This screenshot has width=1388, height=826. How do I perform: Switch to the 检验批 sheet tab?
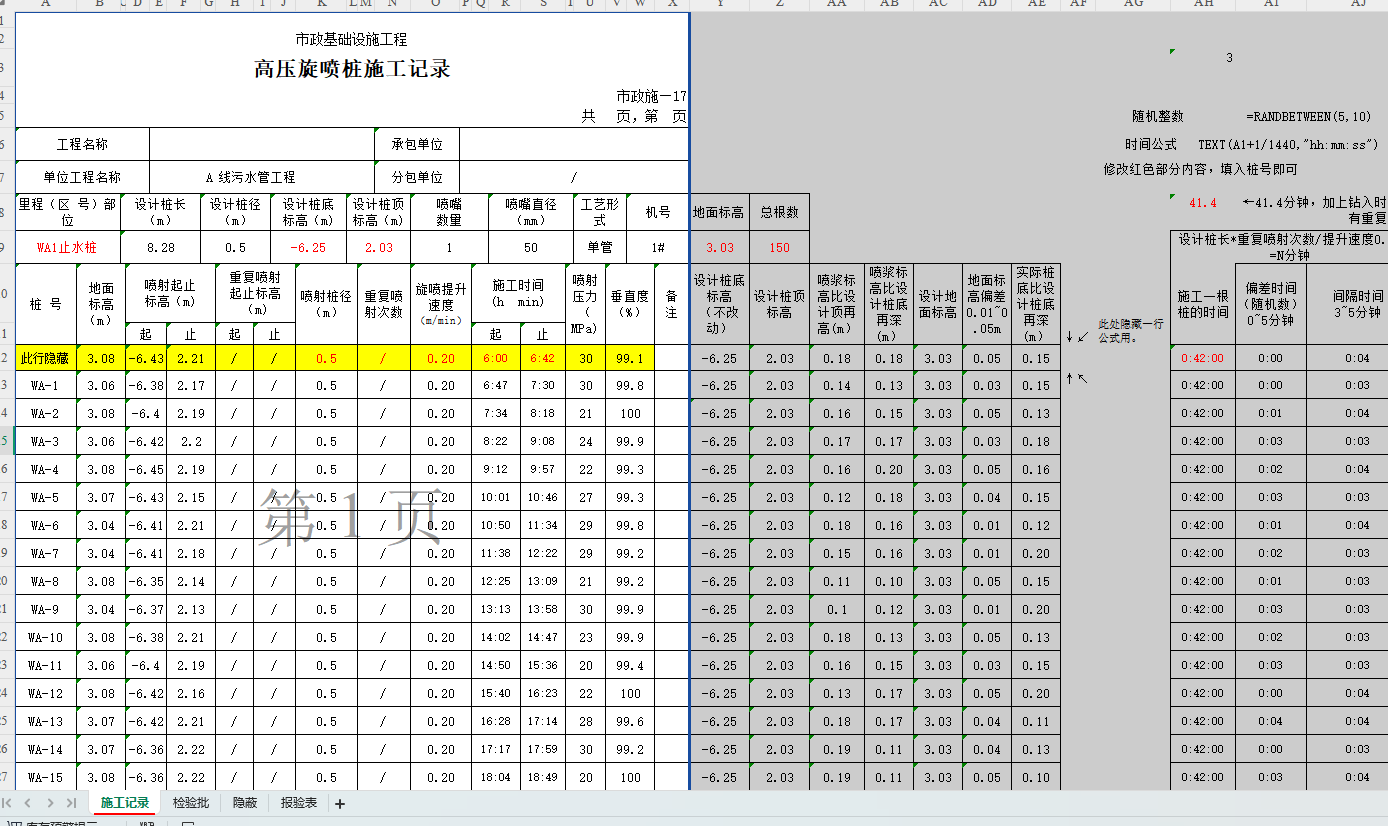pos(190,802)
